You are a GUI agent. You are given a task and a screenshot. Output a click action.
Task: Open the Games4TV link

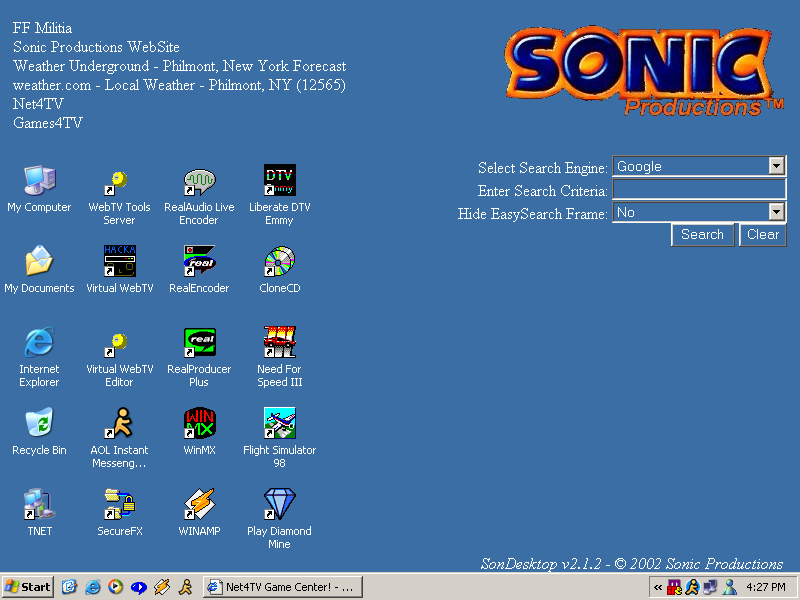tap(48, 123)
